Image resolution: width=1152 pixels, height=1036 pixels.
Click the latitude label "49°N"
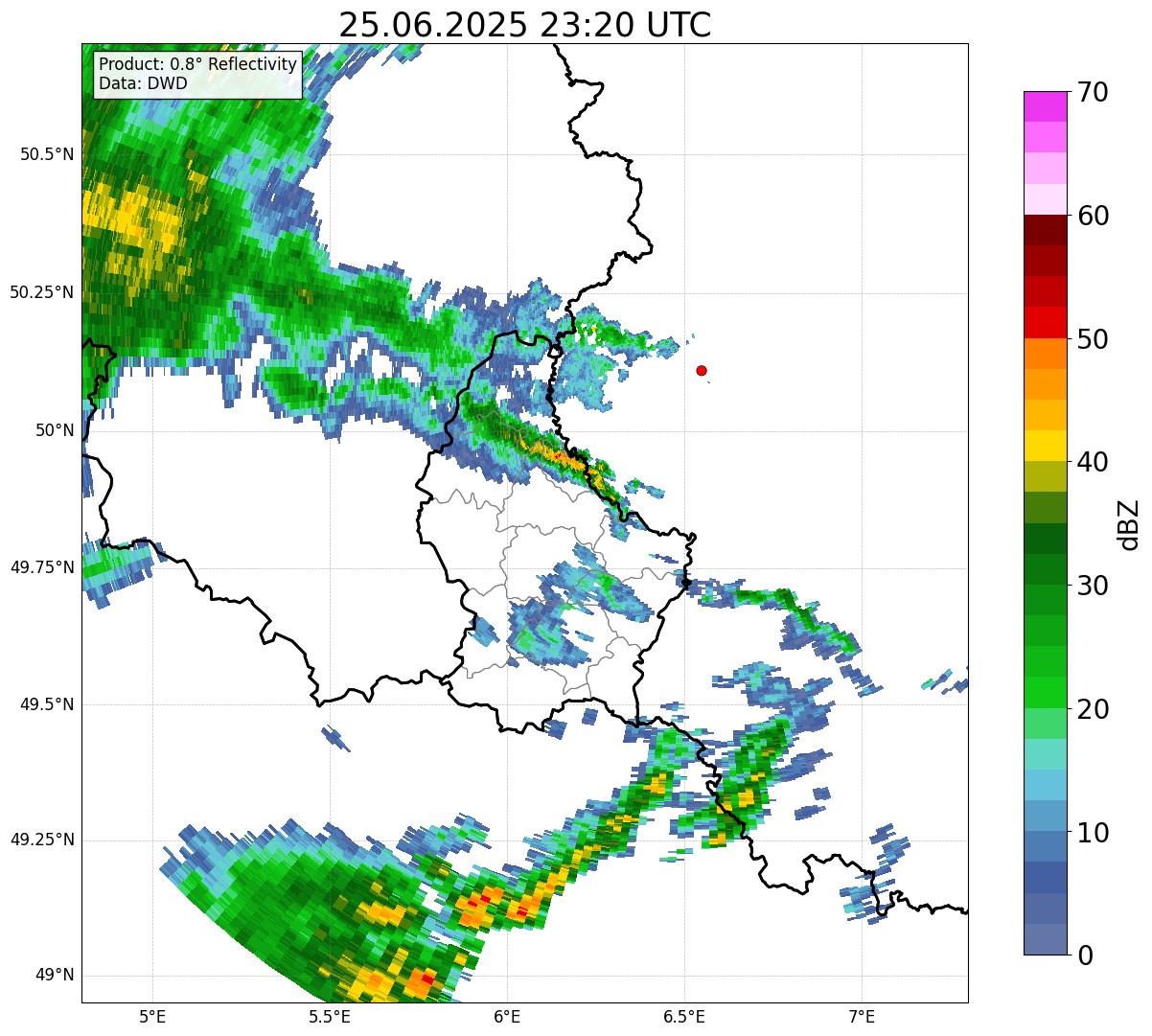pos(54,975)
